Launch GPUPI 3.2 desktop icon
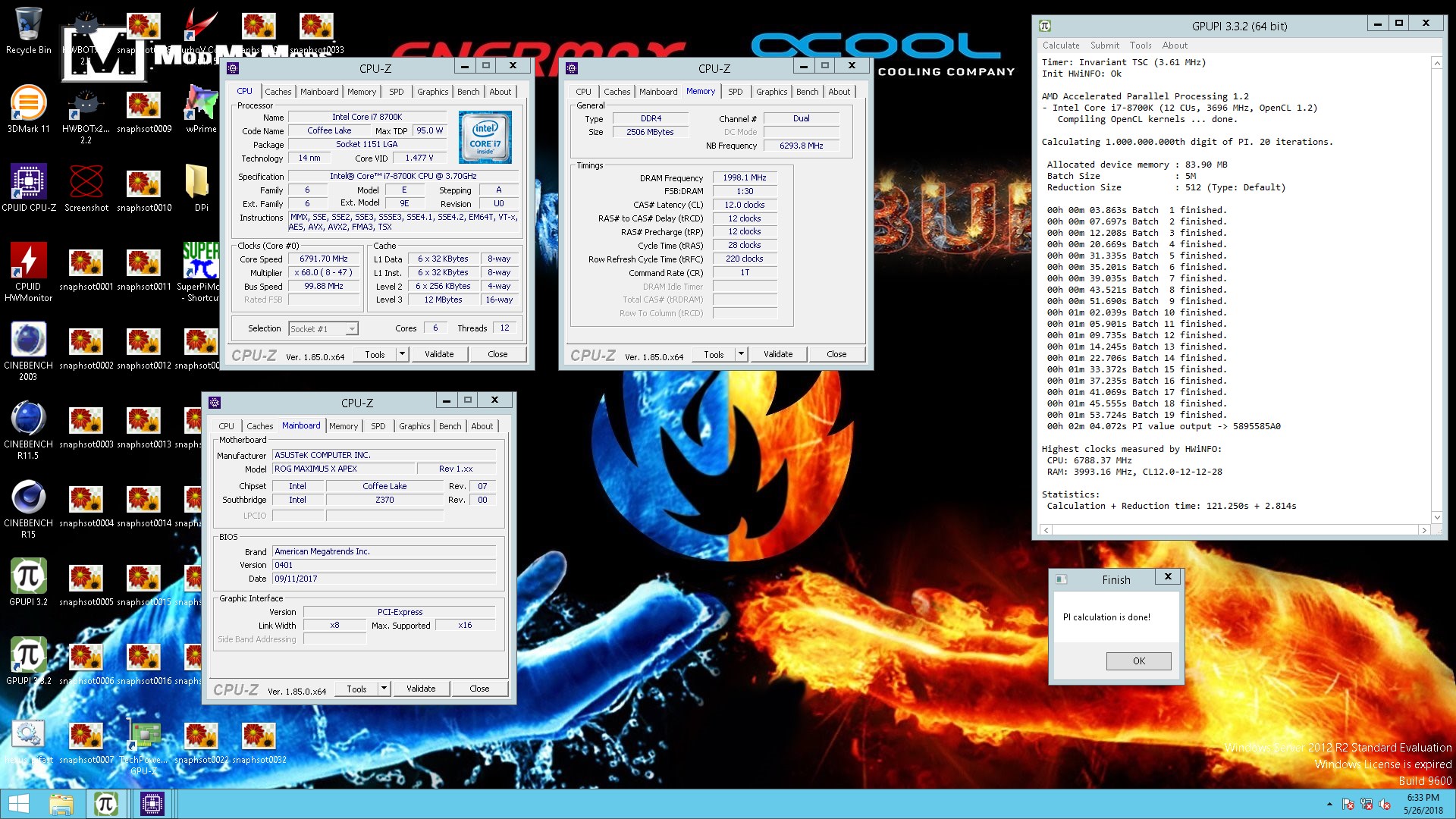Screen dimensions: 1456x819 point(28,582)
